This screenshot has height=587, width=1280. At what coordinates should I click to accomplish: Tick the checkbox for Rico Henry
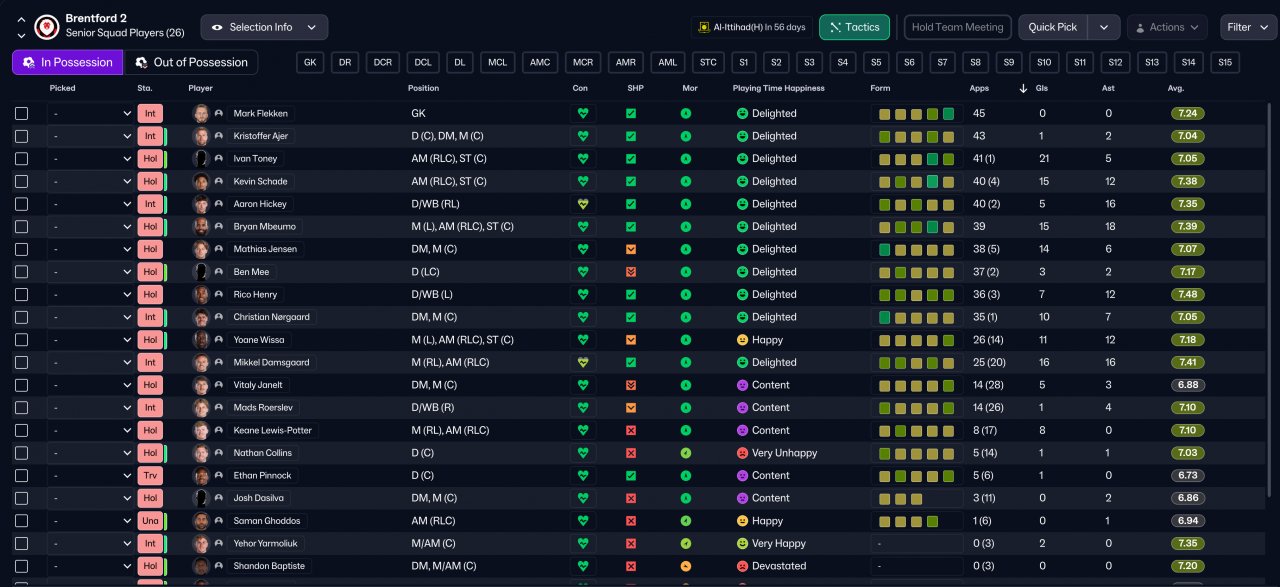click(22, 295)
